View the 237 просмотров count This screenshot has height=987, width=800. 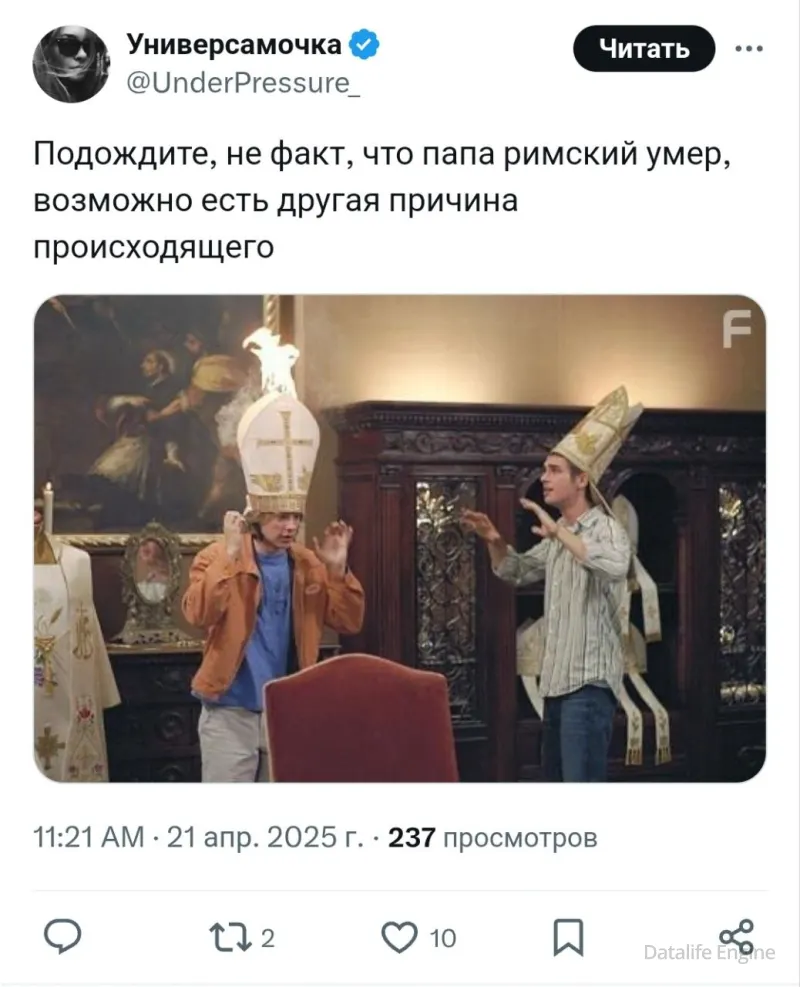[x=492, y=838]
